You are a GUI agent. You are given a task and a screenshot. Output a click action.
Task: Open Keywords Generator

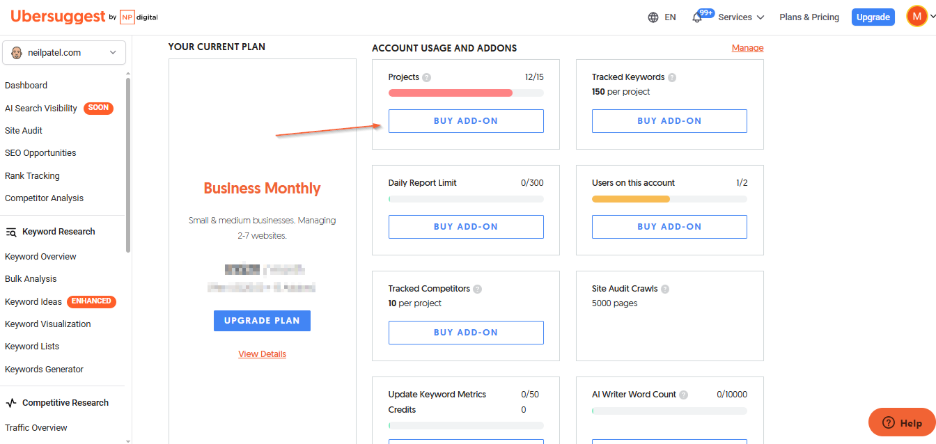(x=44, y=369)
